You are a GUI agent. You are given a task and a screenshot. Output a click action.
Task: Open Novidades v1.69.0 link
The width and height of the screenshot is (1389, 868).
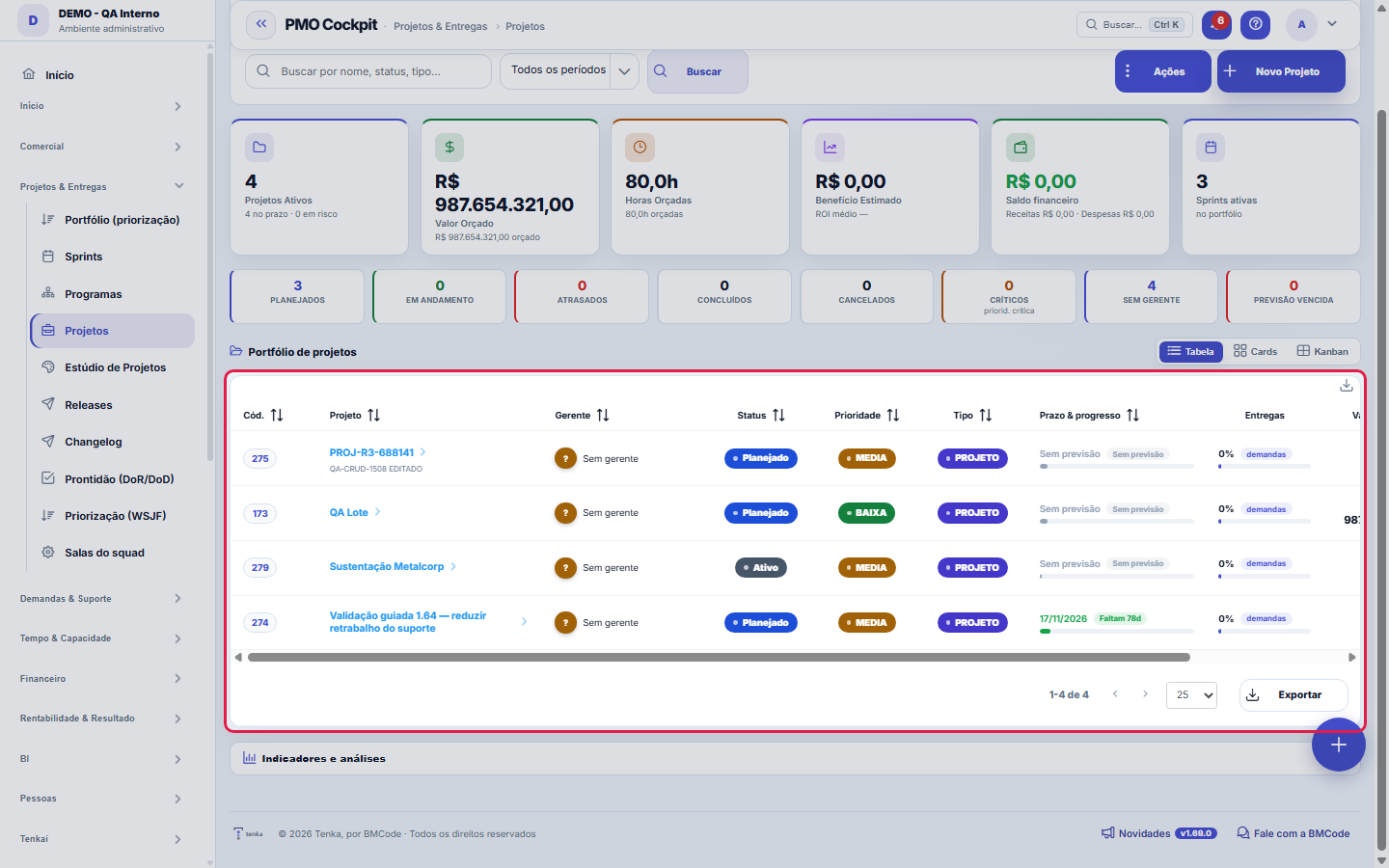(1158, 833)
